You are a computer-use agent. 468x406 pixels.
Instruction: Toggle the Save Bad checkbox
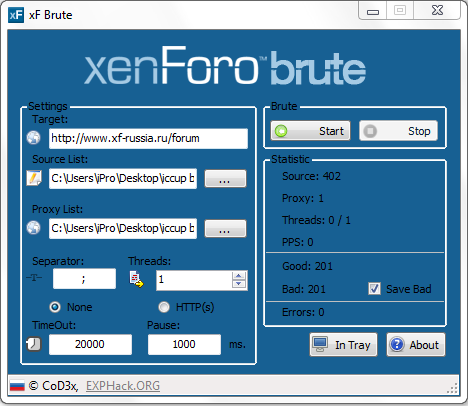point(374,289)
